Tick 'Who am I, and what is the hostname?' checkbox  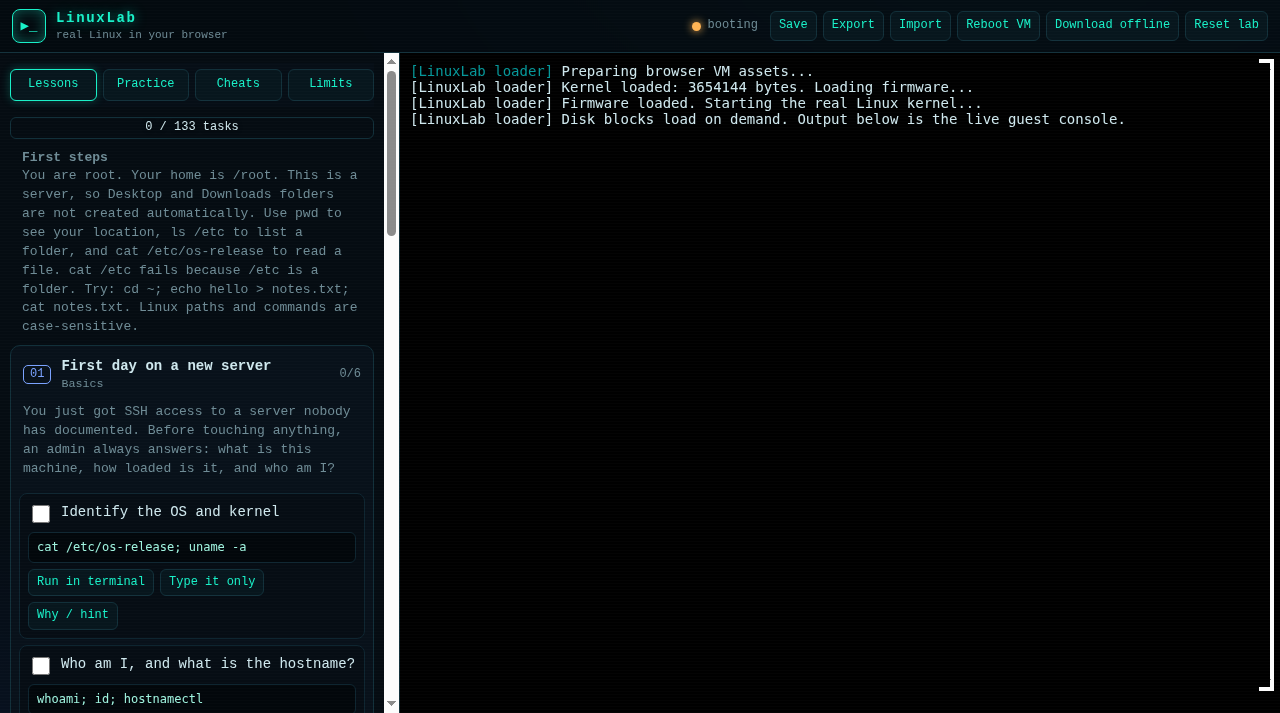pos(41,666)
